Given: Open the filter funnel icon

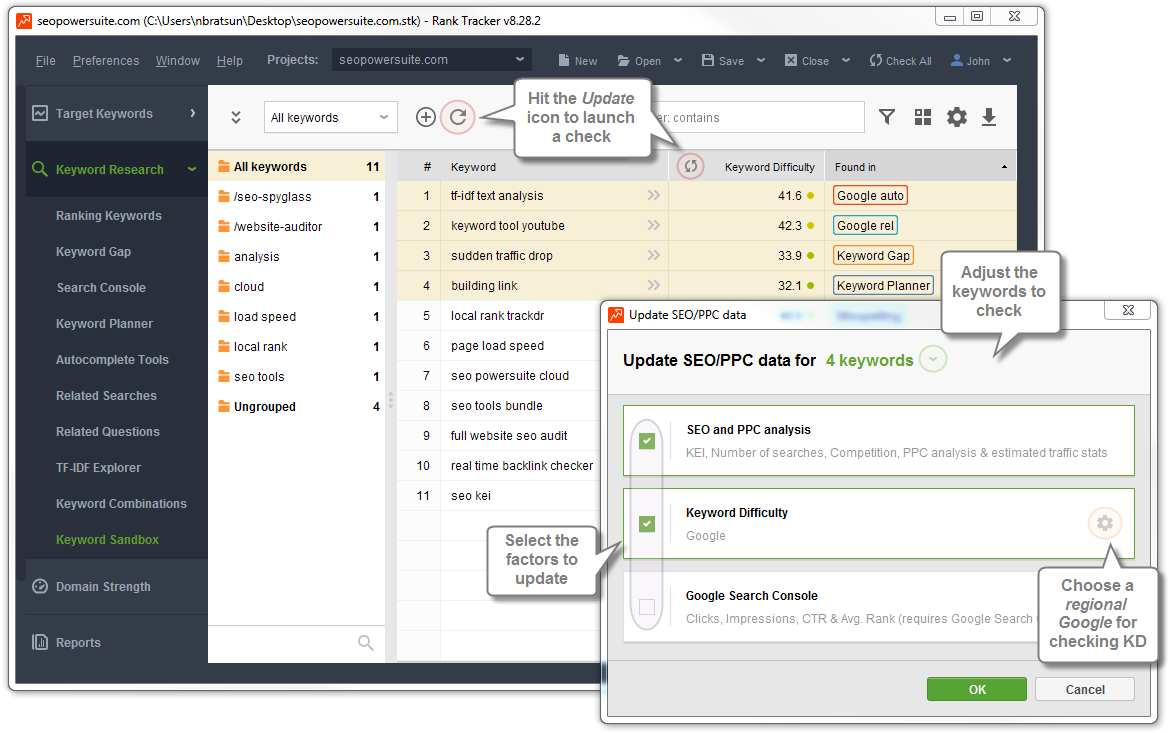Looking at the screenshot, I should tap(886, 116).
